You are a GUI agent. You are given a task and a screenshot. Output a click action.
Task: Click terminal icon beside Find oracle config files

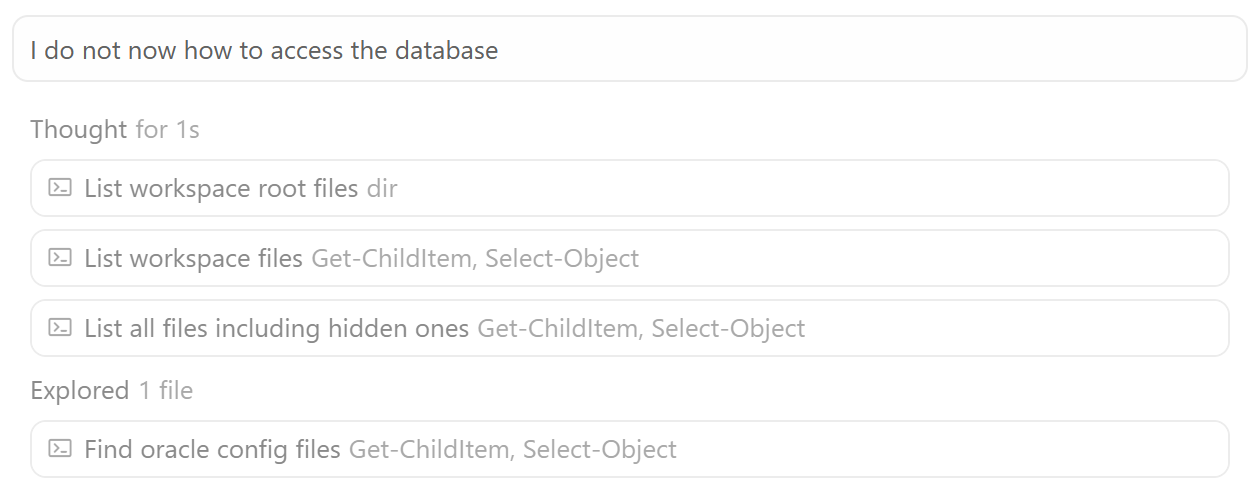coord(60,449)
